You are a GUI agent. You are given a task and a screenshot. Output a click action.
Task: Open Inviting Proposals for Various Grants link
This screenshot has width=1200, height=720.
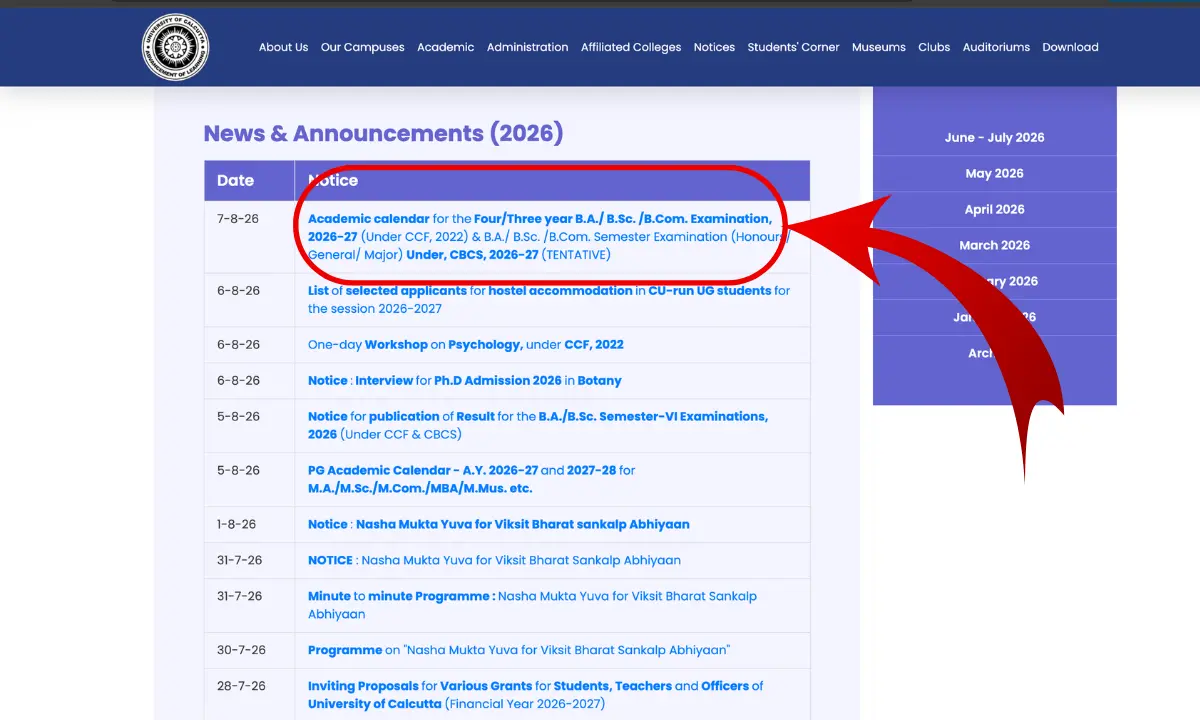pos(535,696)
